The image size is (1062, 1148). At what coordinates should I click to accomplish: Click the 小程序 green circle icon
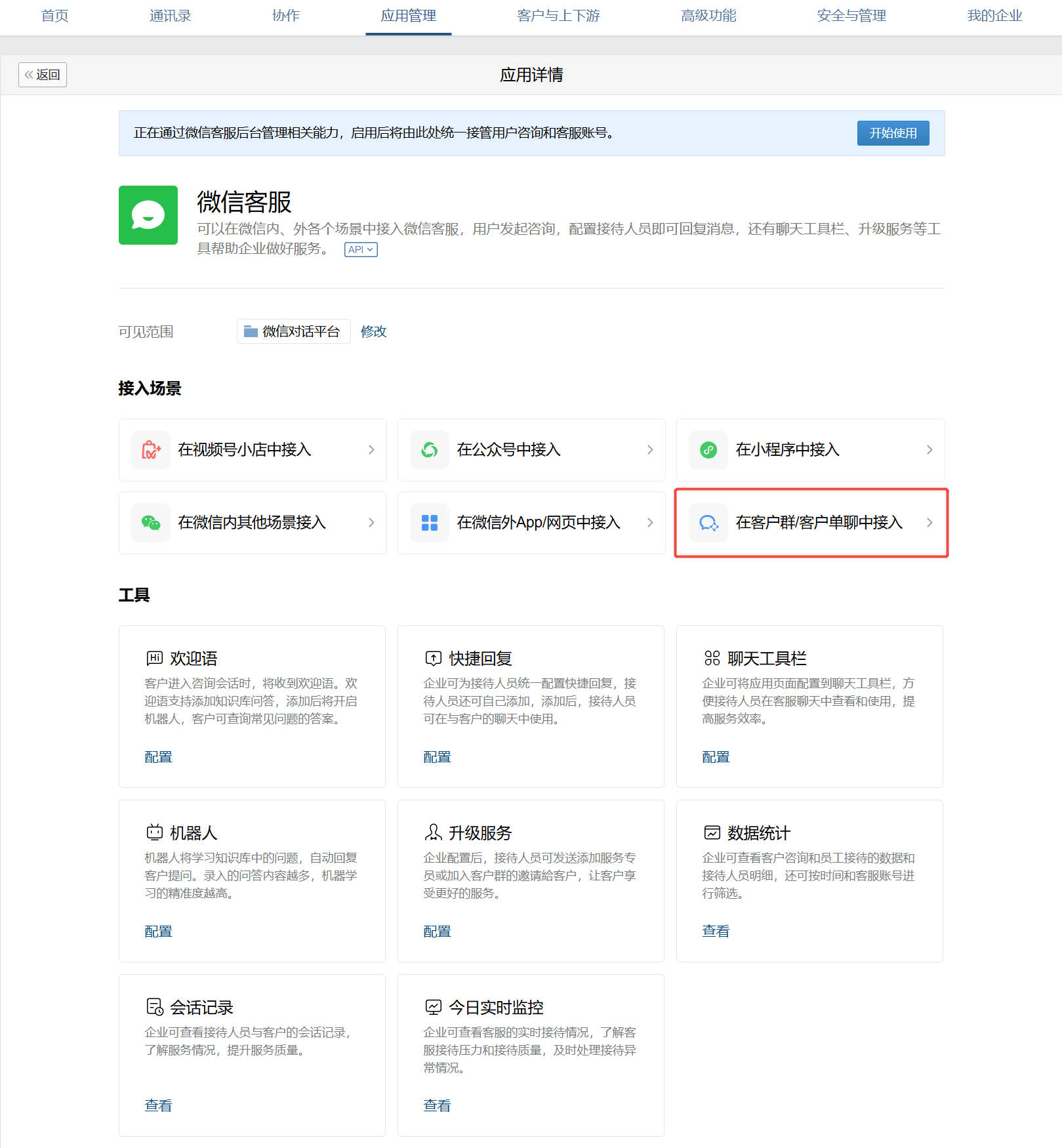point(708,450)
